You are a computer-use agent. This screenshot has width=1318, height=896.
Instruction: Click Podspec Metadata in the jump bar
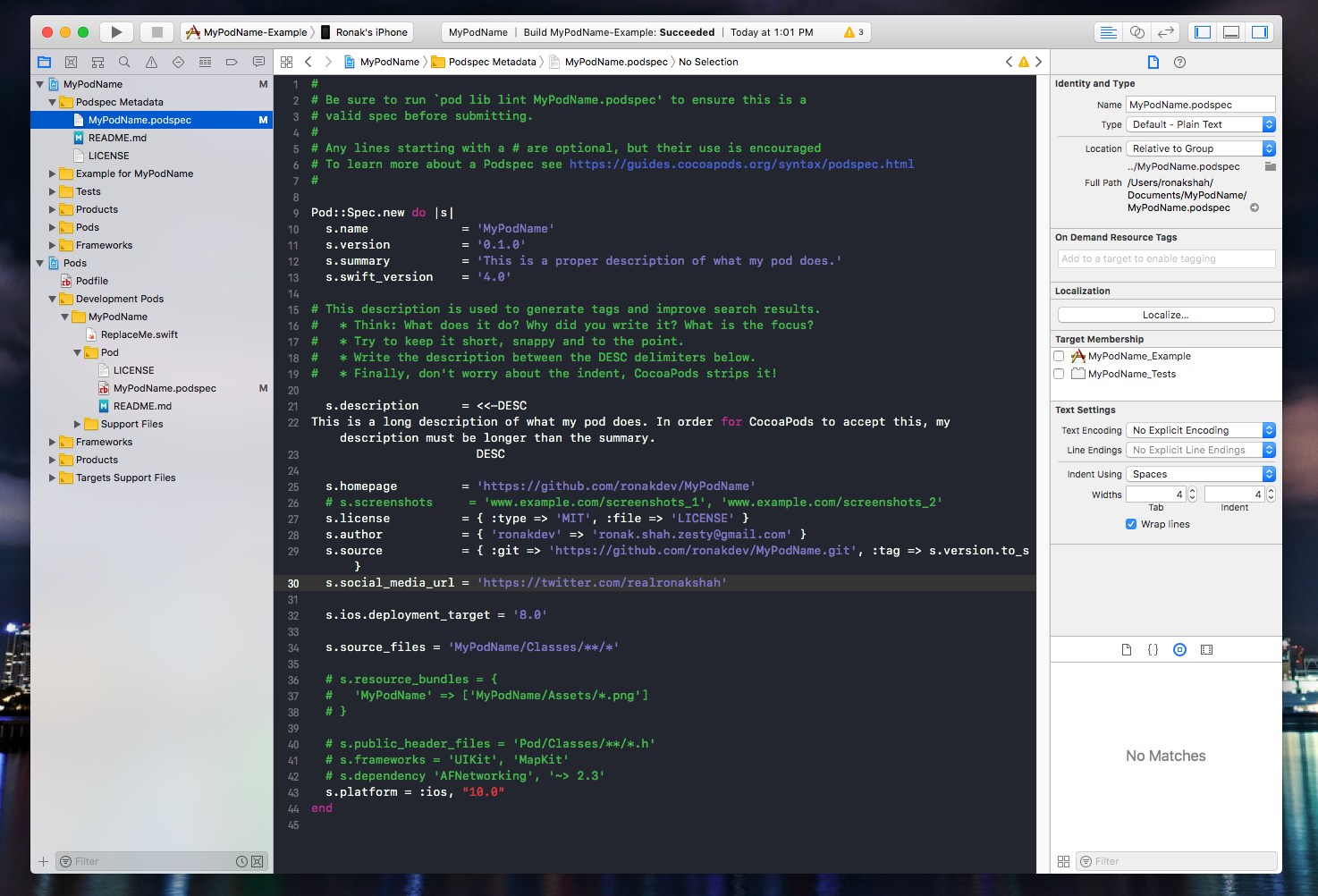click(x=484, y=62)
